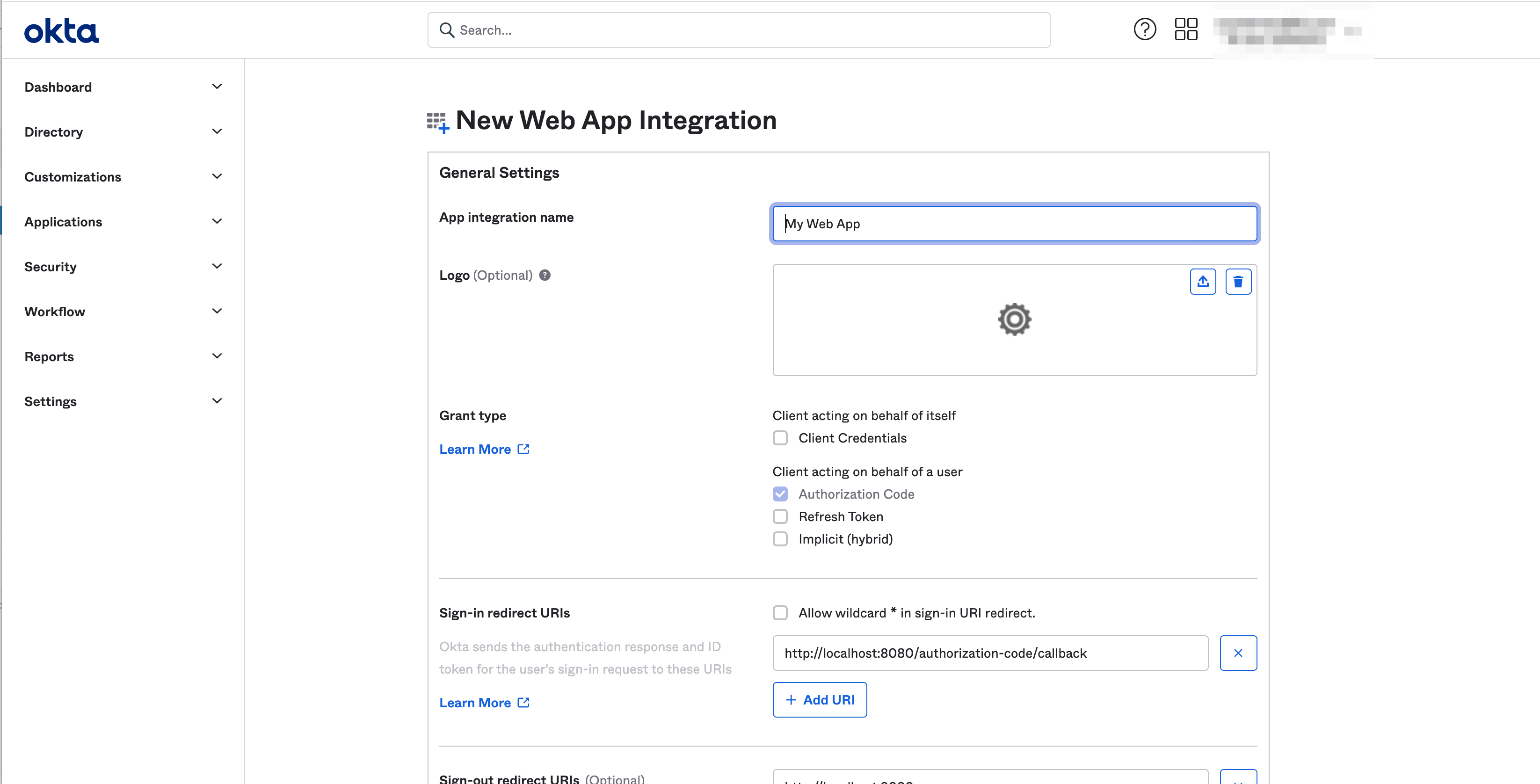Delete the logo via the trash icon
Screen dimensions: 1540x784
click(1238, 281)
